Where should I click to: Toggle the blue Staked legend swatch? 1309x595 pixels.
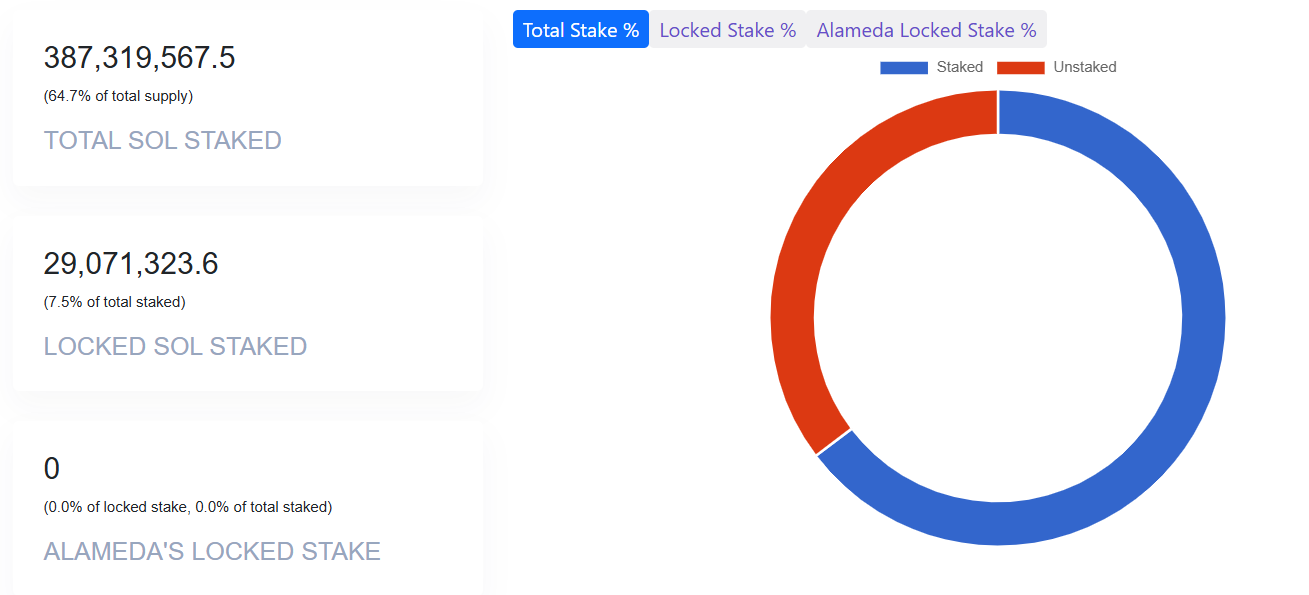[x=904, y=67]
